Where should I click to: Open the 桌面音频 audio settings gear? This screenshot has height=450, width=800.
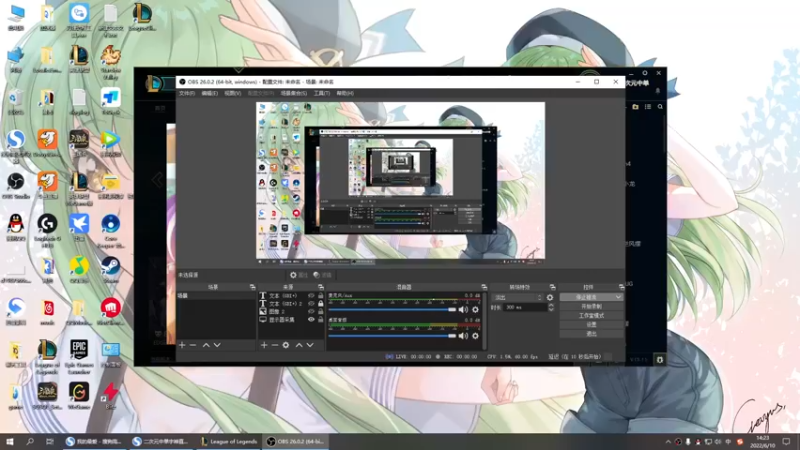475,336
